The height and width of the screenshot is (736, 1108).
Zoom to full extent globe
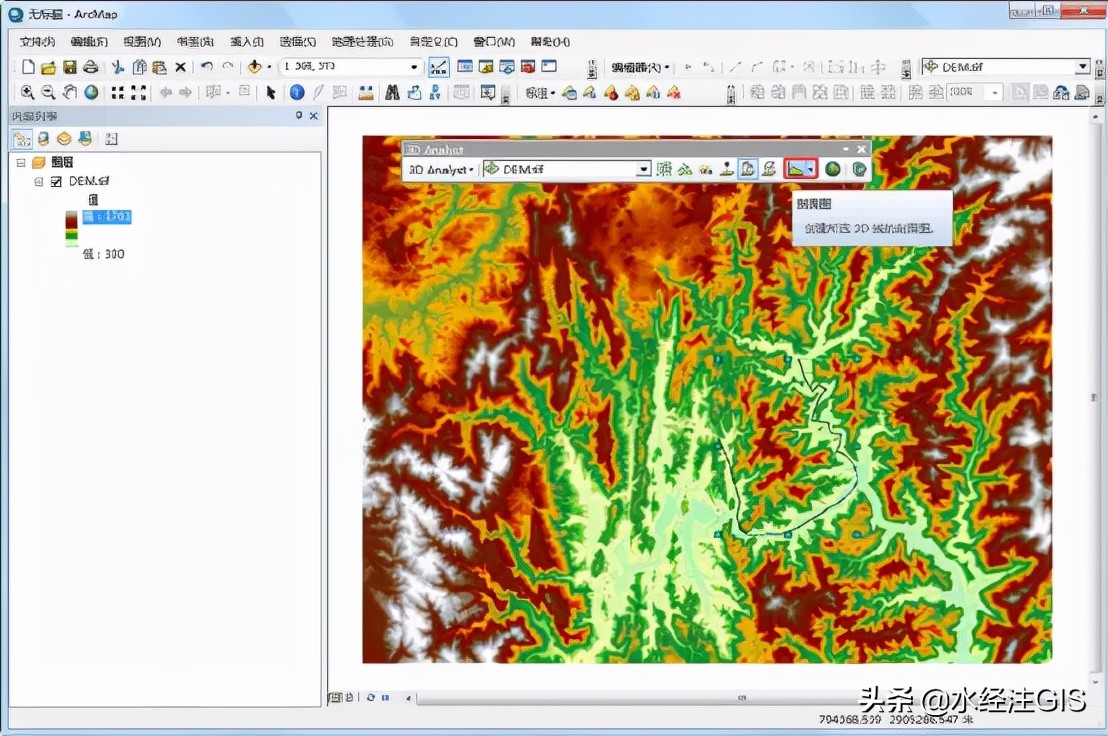pyautogui.click(x=91, y=93)
